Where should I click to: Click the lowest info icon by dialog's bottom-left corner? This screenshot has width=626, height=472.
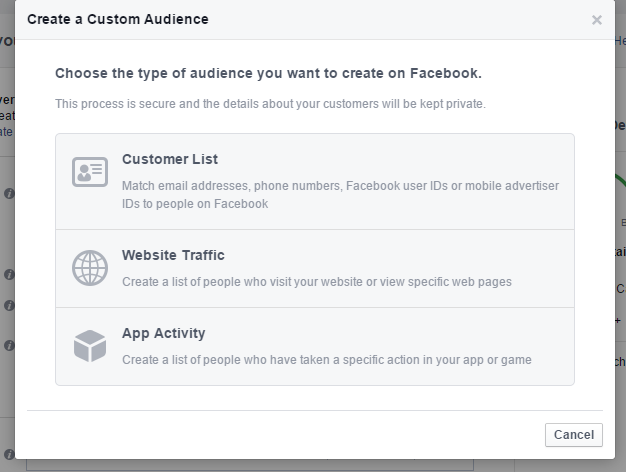click(9, 454)
